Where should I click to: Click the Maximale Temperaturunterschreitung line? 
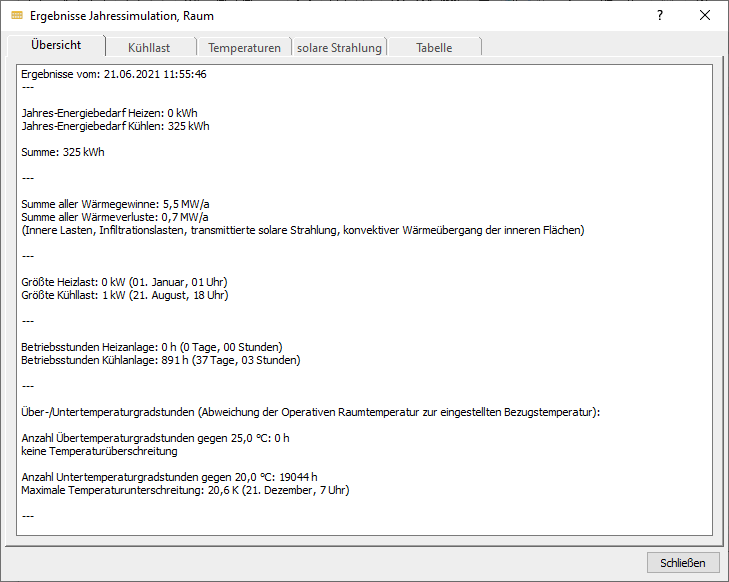point(185,490)
